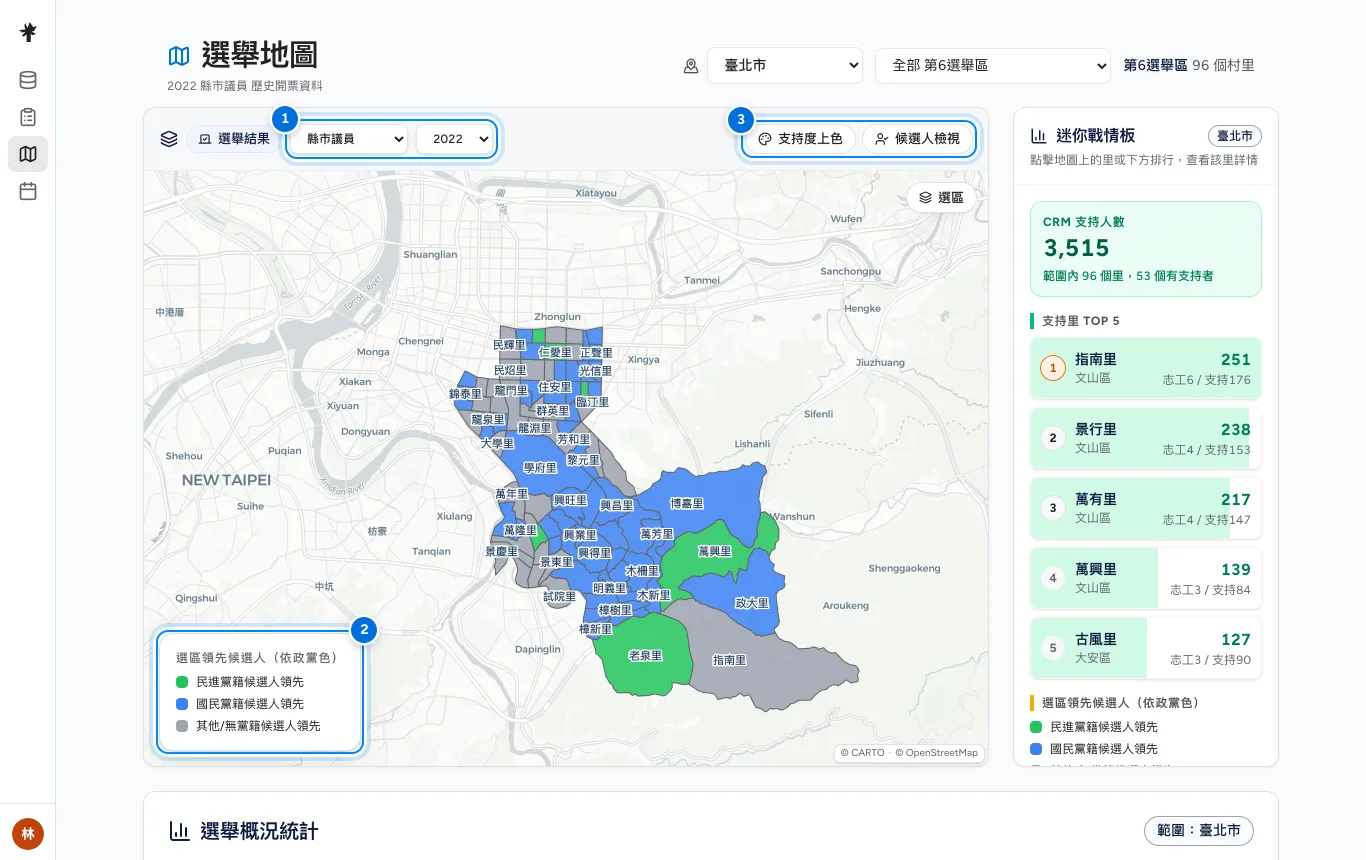The width and height of the screenshot is (1366, 860).
Task: Open the 2022 year dropdown
Action: pyautogui.click(x=455, y=139)
